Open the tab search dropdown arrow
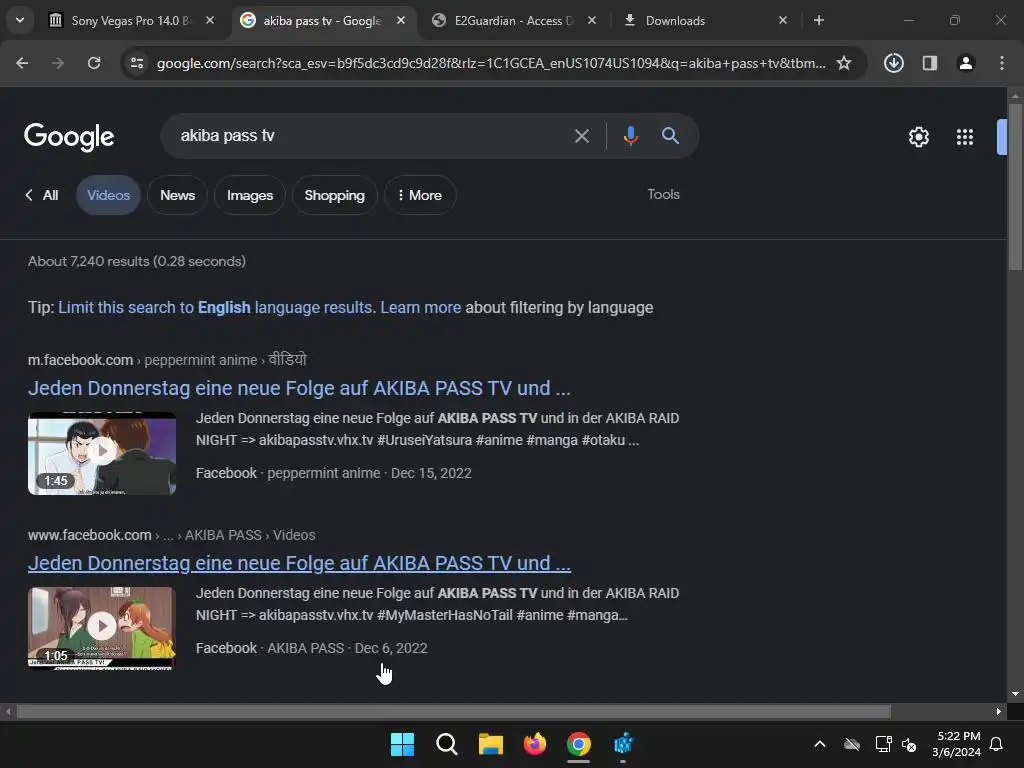The height and width of the screenshot is (768, 1024). click(x=20, y=20)
